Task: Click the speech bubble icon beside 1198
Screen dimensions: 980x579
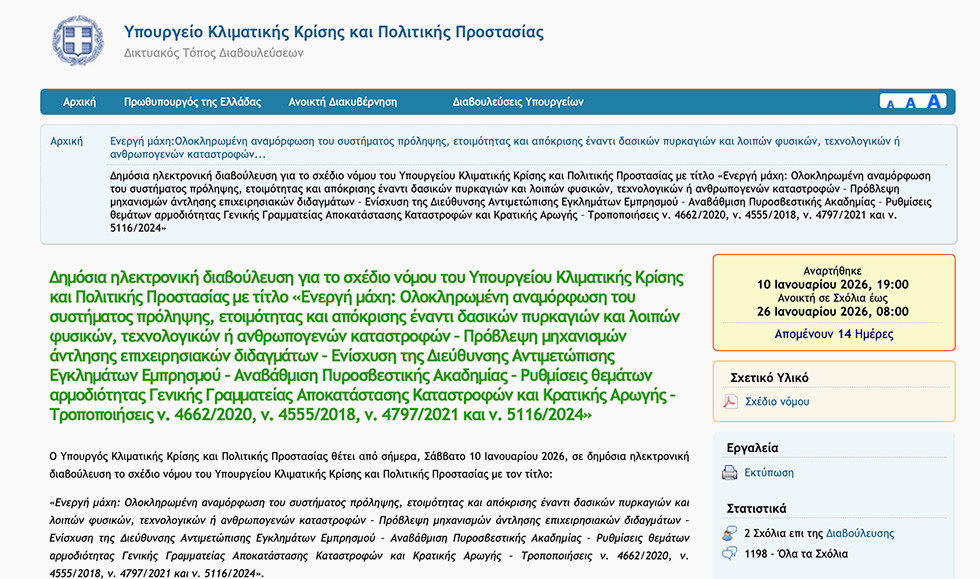Action: point(730,553)
